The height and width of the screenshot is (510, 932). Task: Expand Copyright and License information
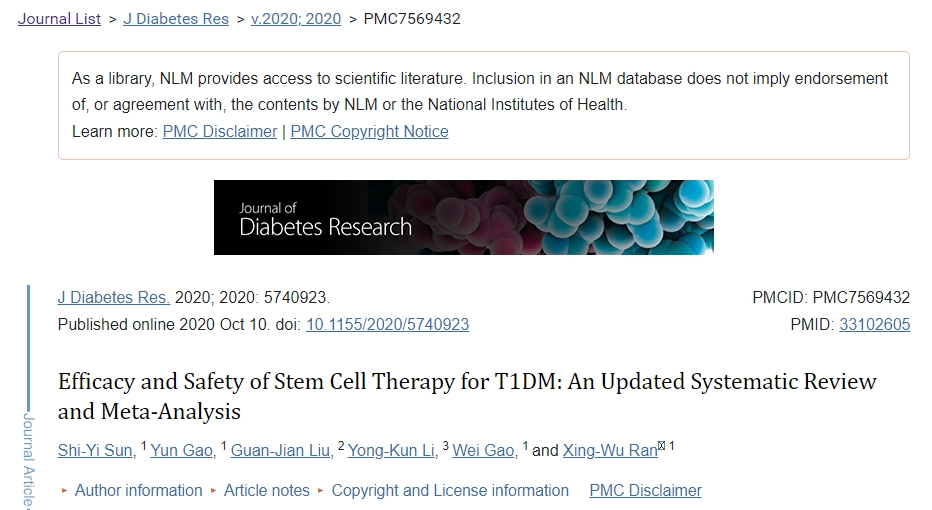449,490
